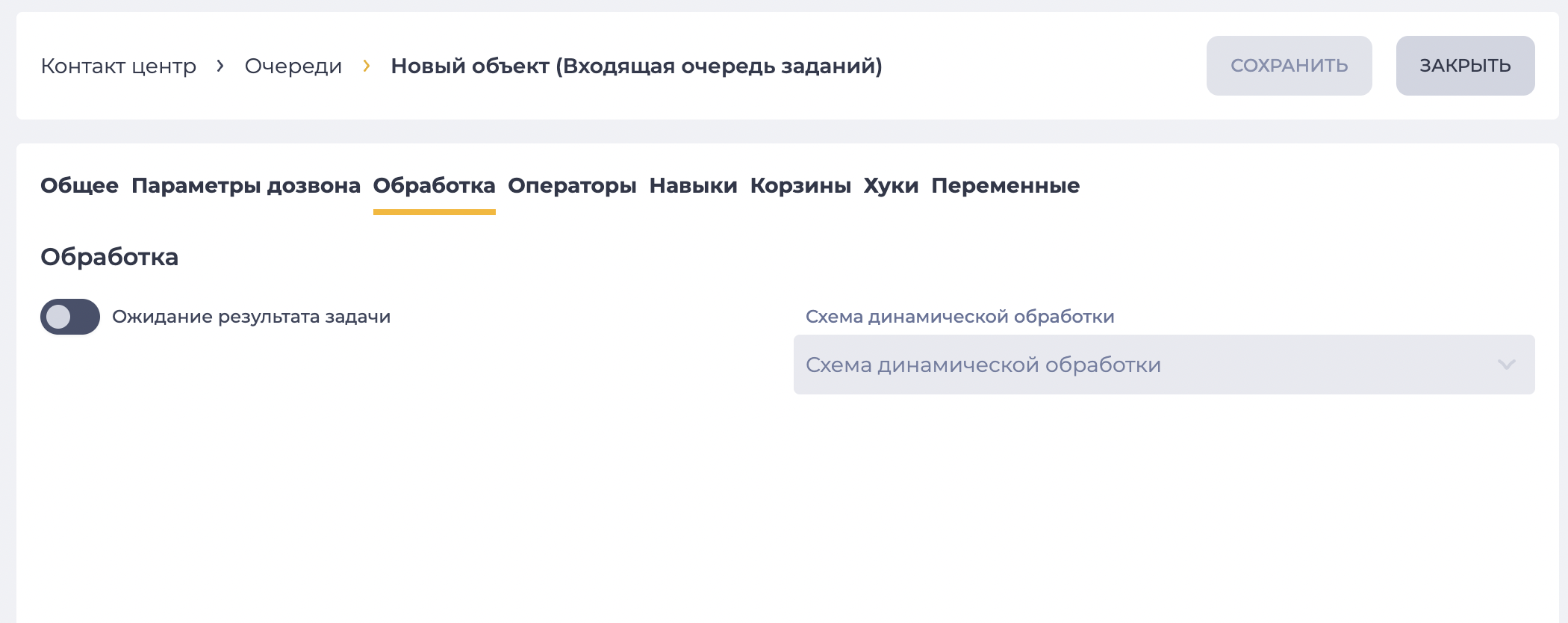The image size is (1568, 623).
Task: Click the СОХРАНИТЬ button
Action: point(1289,66)
